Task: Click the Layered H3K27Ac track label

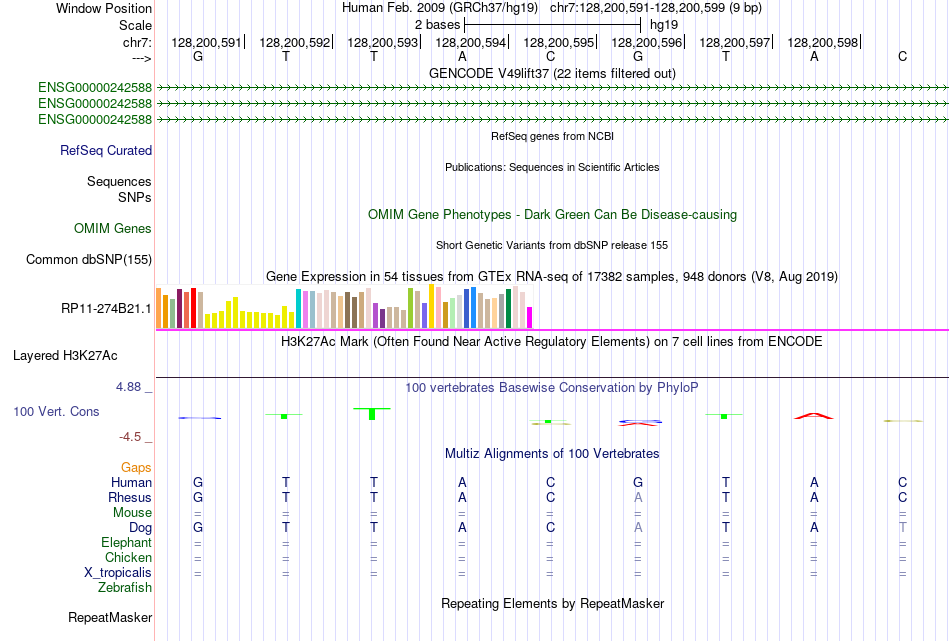Action: 65,356
